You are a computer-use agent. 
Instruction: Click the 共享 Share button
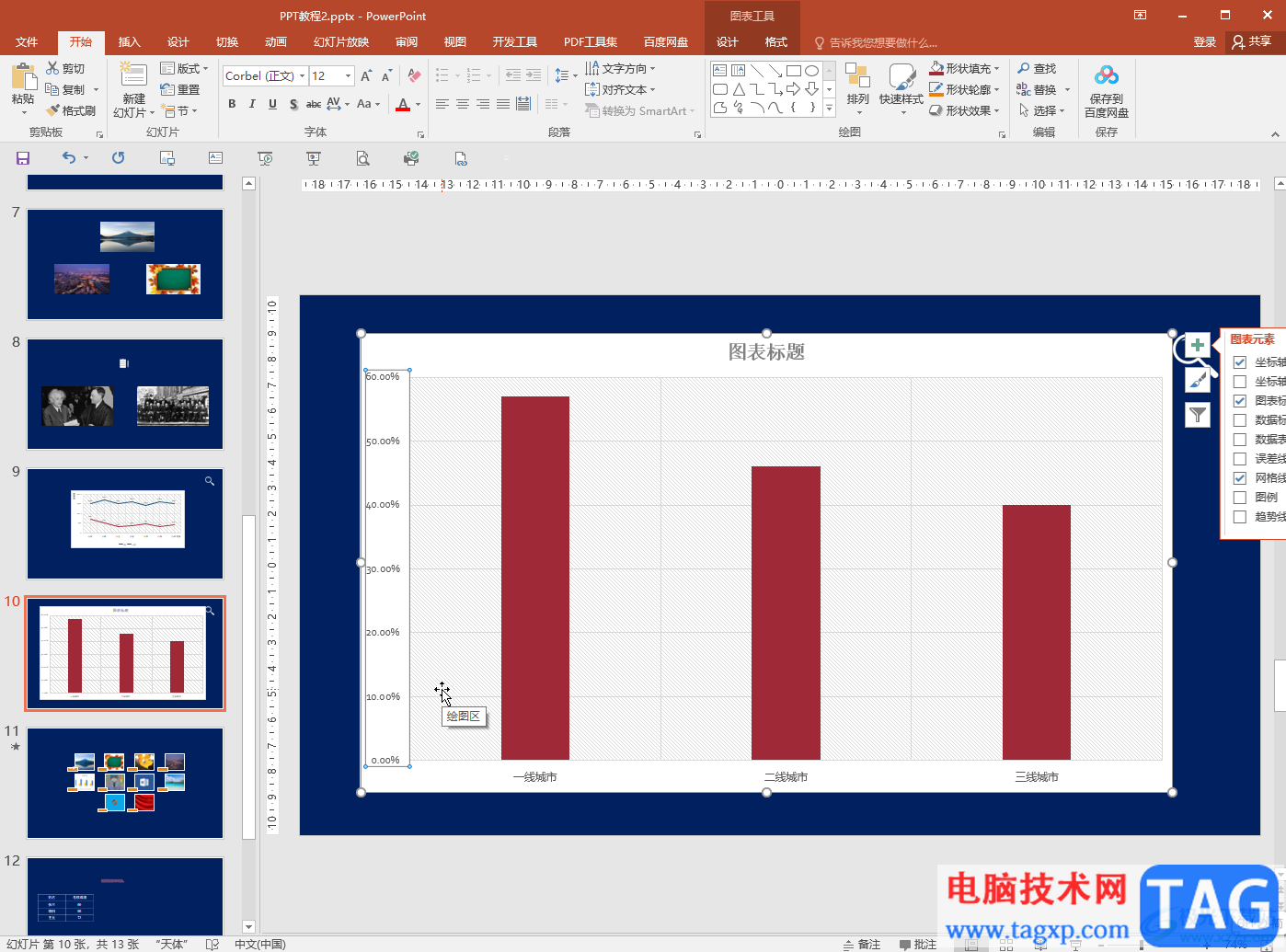1252,41
